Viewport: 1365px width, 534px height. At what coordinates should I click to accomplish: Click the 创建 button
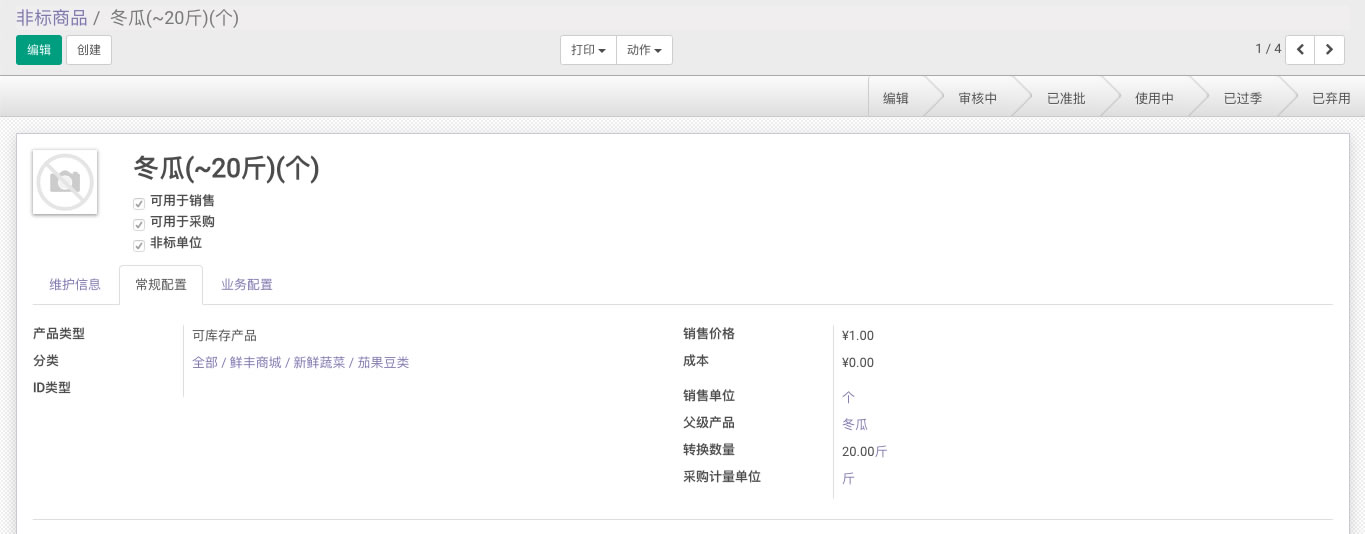coord(89,50)
